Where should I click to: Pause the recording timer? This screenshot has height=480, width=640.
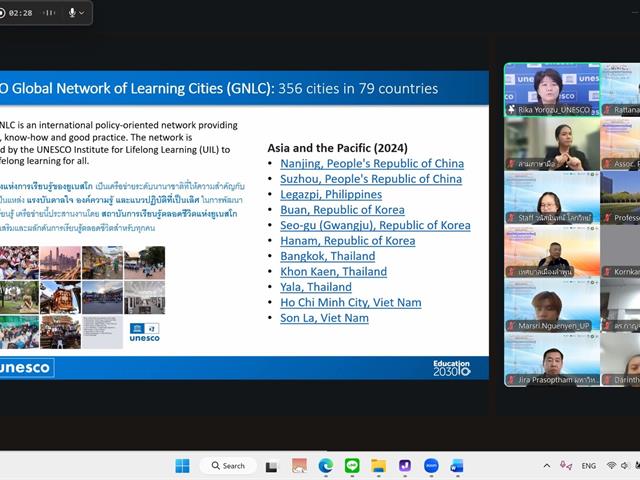point(49,13)
